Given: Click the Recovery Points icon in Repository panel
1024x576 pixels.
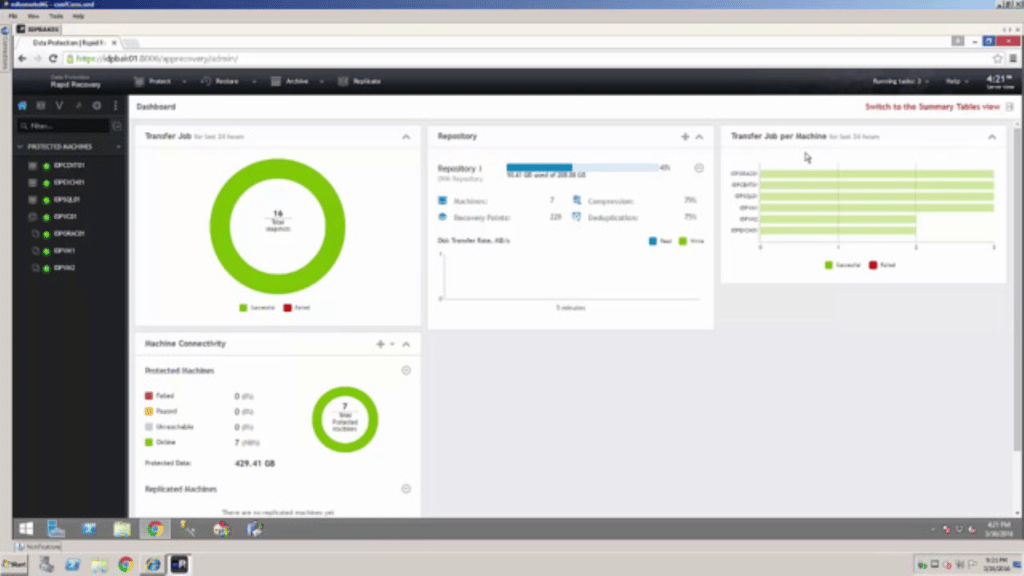Looking at the screenshot, I should 442,217.
